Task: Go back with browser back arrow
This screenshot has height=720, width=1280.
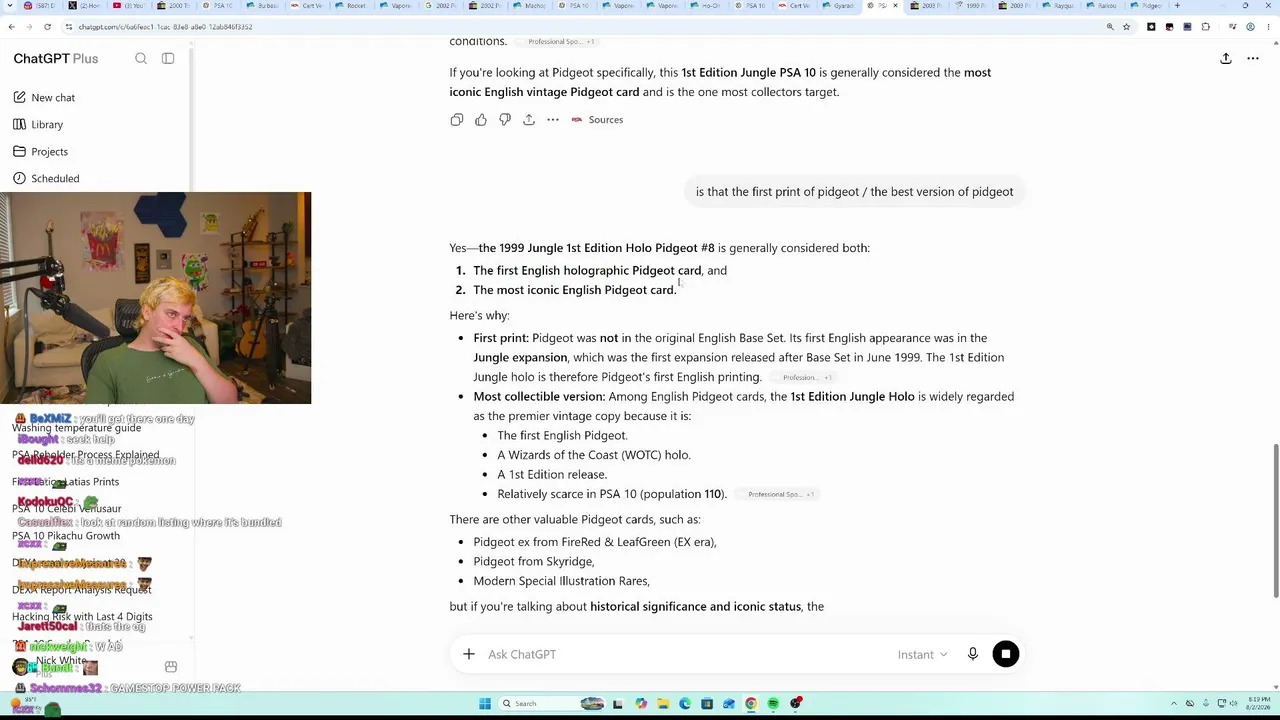Action: tap(11, 27)
